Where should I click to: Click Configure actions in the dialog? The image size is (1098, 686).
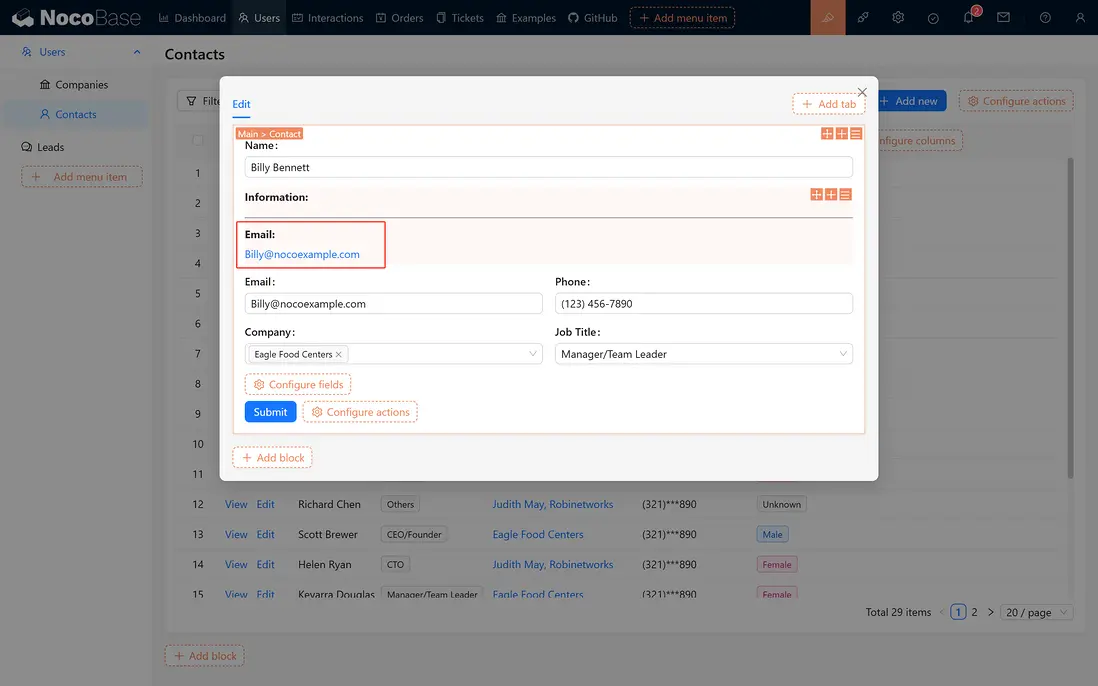click(x=360, y=412)
